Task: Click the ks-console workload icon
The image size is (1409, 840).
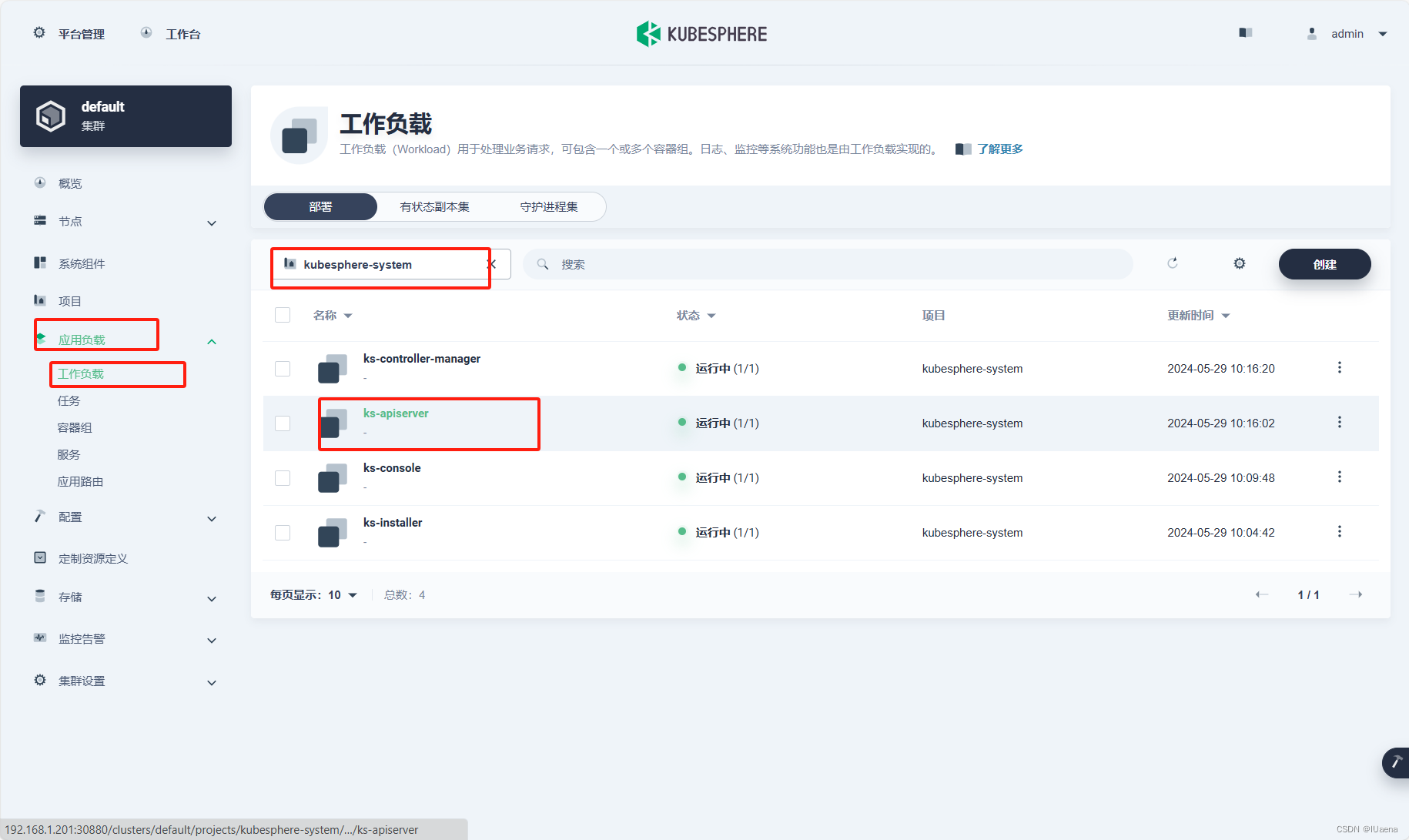Action: (333, 478)
